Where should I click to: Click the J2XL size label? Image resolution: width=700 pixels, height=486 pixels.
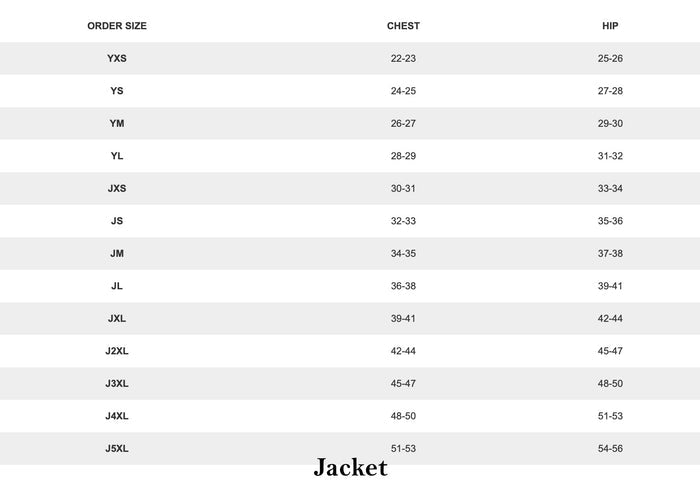(117, 351)
